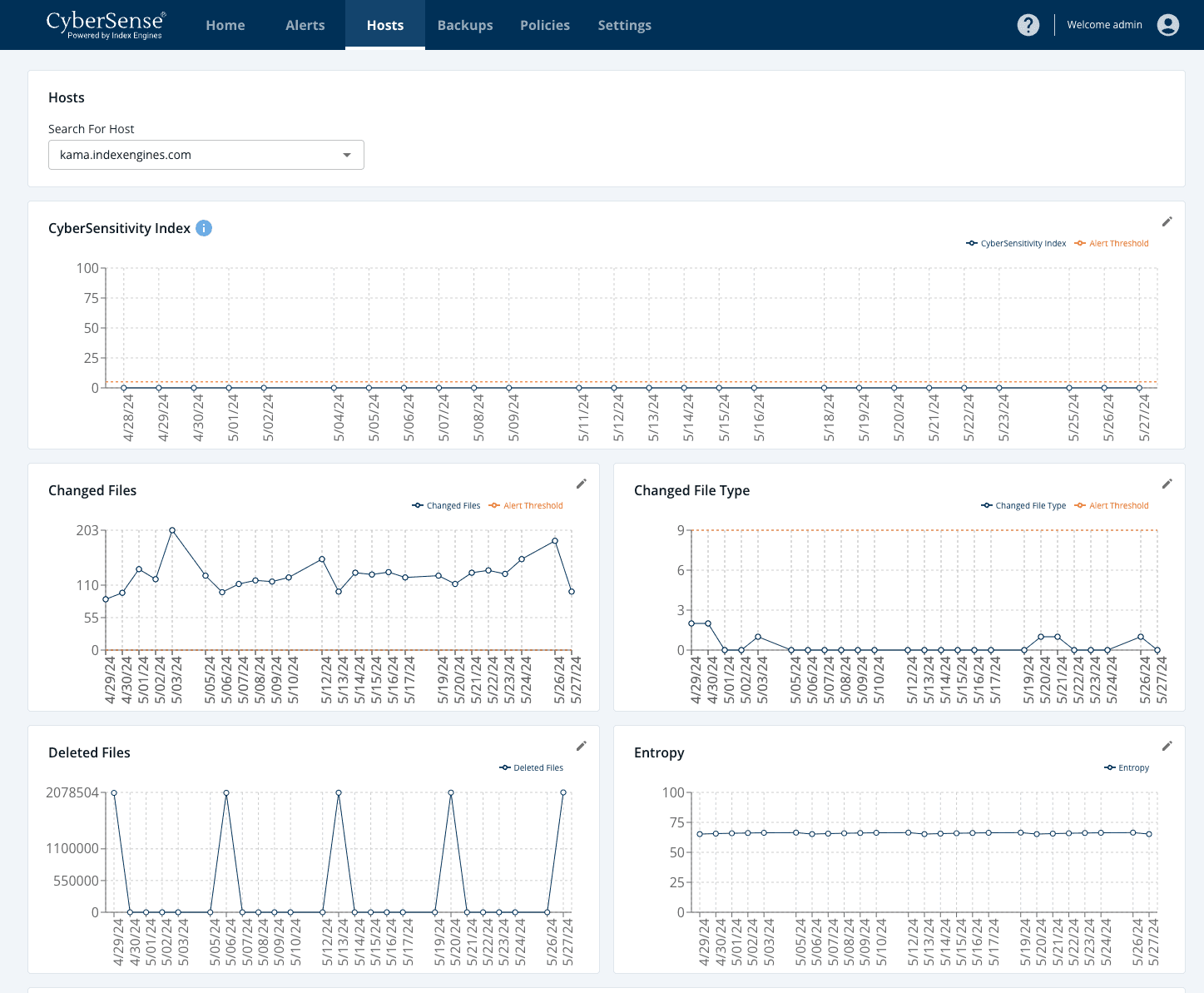The width and height of the screenshot is (1204, 993).
Task: Open the Search For Host dropdown
Action: coord(347,155)
